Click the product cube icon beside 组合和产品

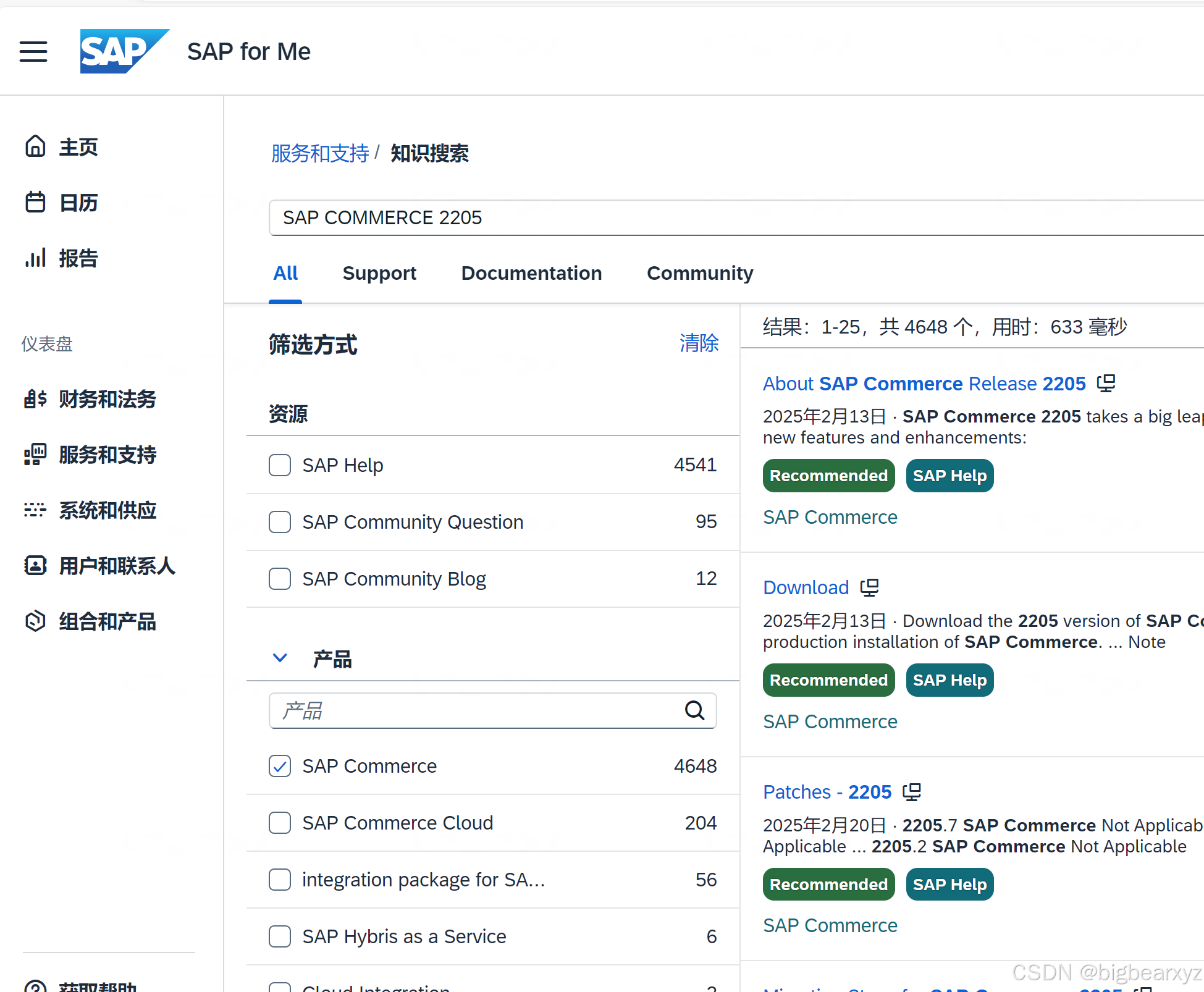tap(35, 621)
